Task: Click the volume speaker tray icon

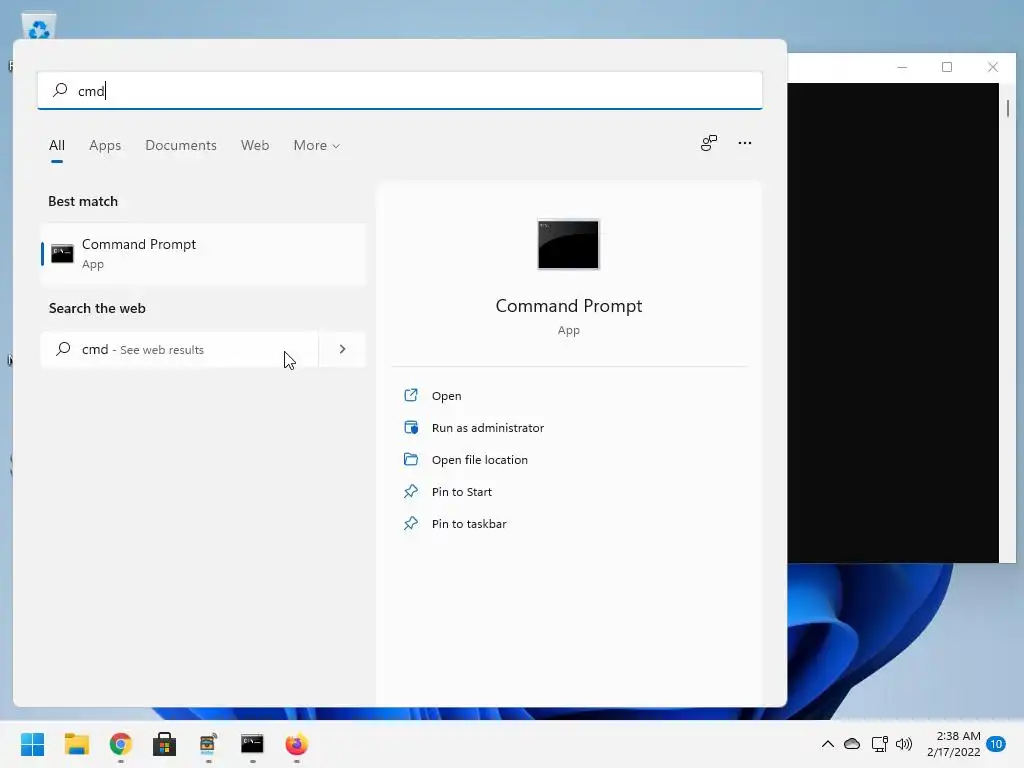Action: coord(904,744)
